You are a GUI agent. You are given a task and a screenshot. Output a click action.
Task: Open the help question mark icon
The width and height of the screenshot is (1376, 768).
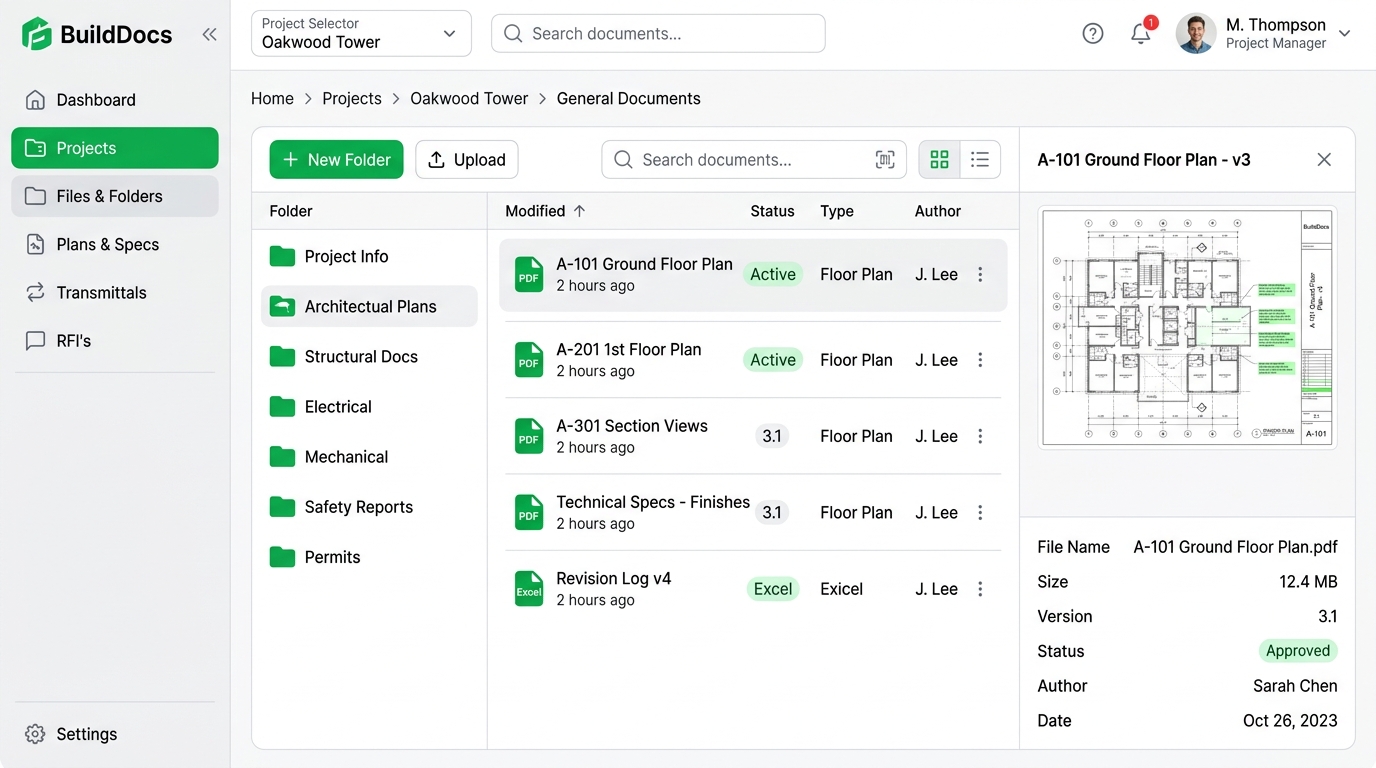pos(1093,34)
